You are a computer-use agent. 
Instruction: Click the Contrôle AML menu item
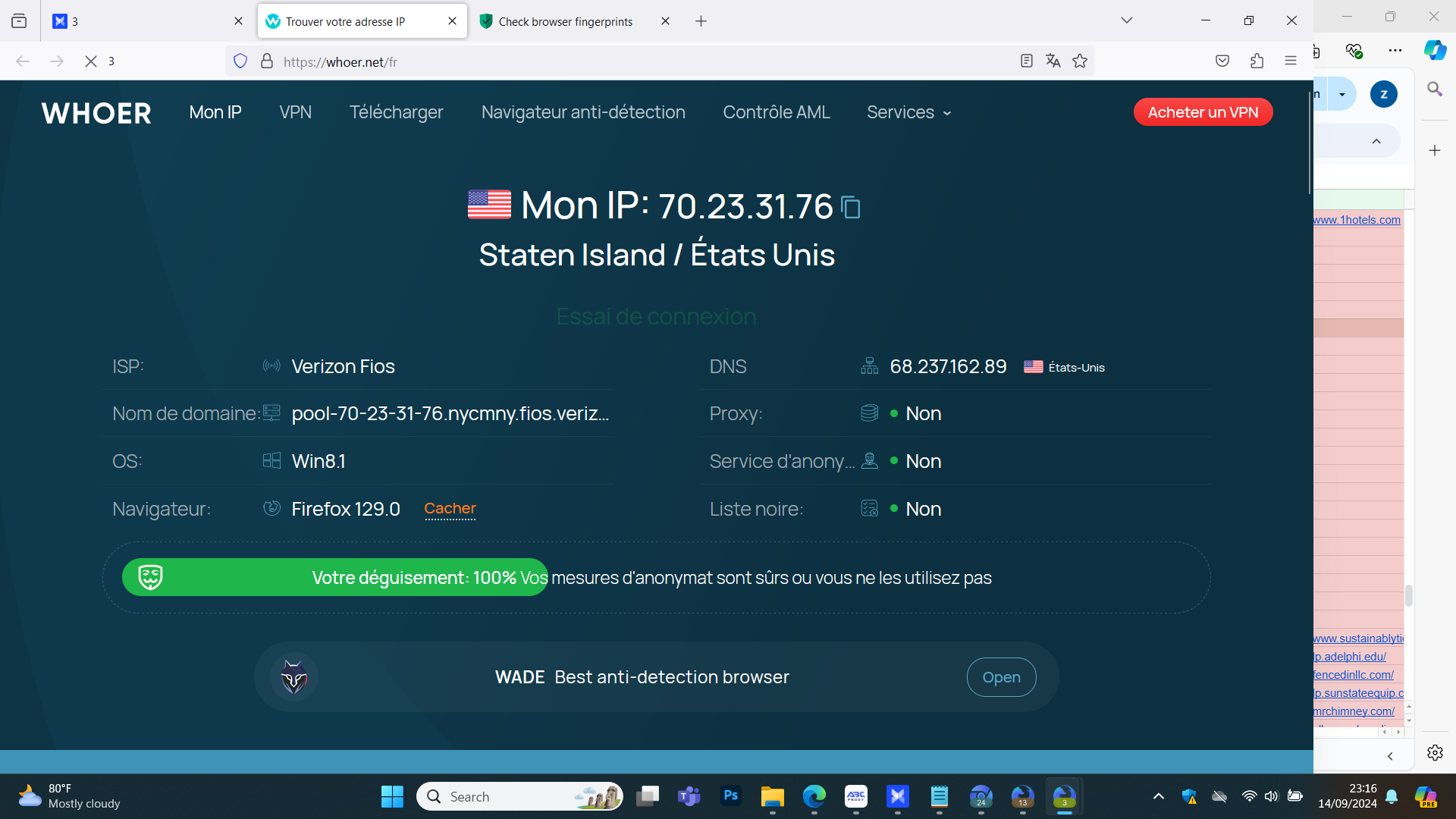[x=776, y=112]
